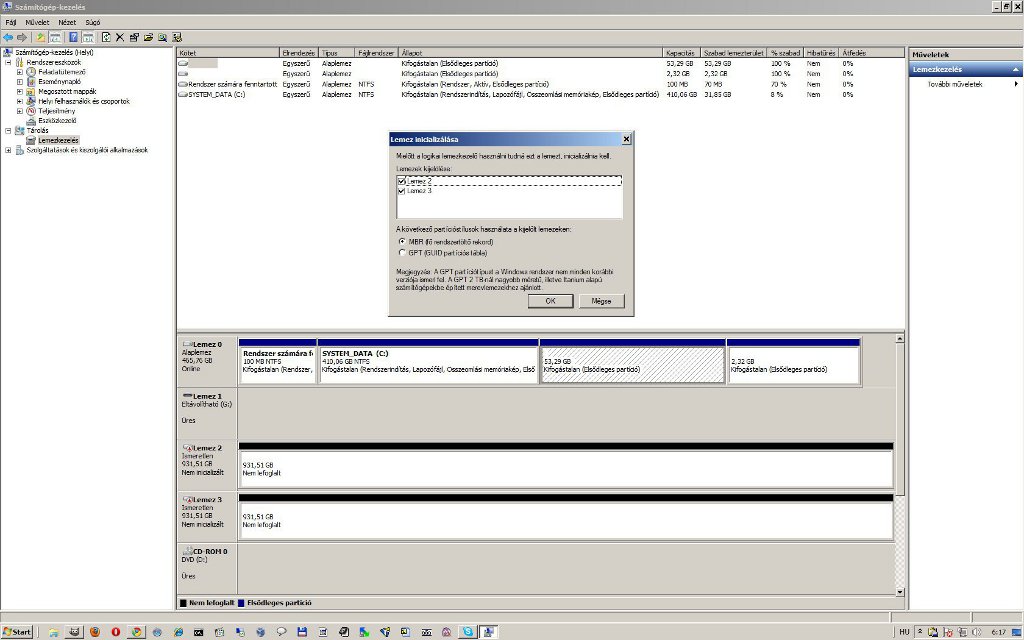Toggle the console tree pane icon
Viewport: 1024px width, 640px height.
click(x=55, y=37)
